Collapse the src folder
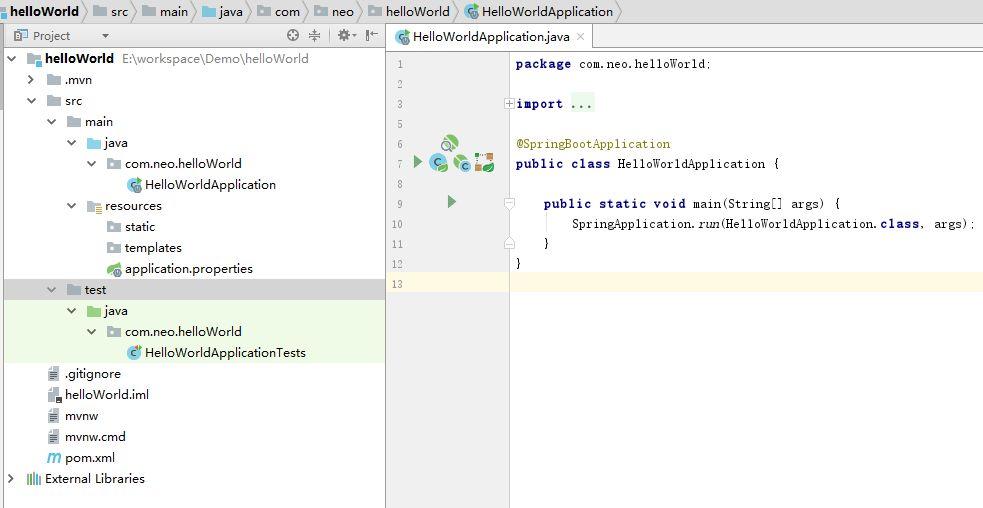The height and width of the screenshot is (508, 983). [31, 100]
